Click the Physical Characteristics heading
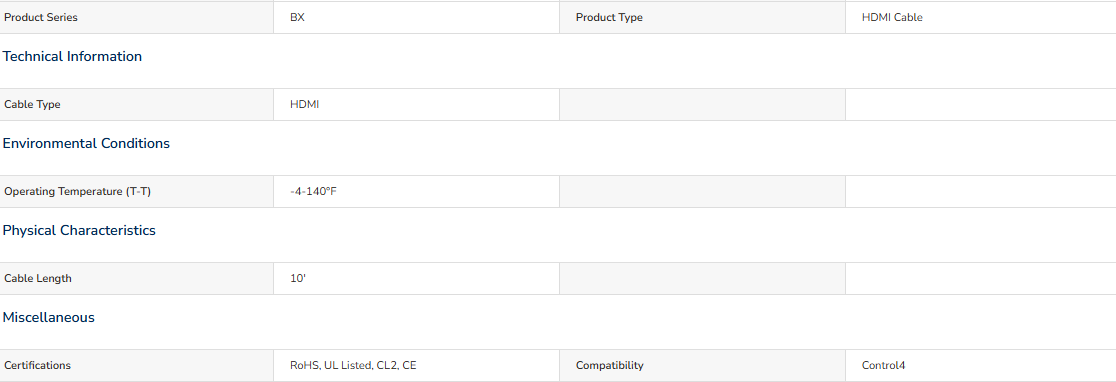The image size is (1116, 382). point(79,230)
